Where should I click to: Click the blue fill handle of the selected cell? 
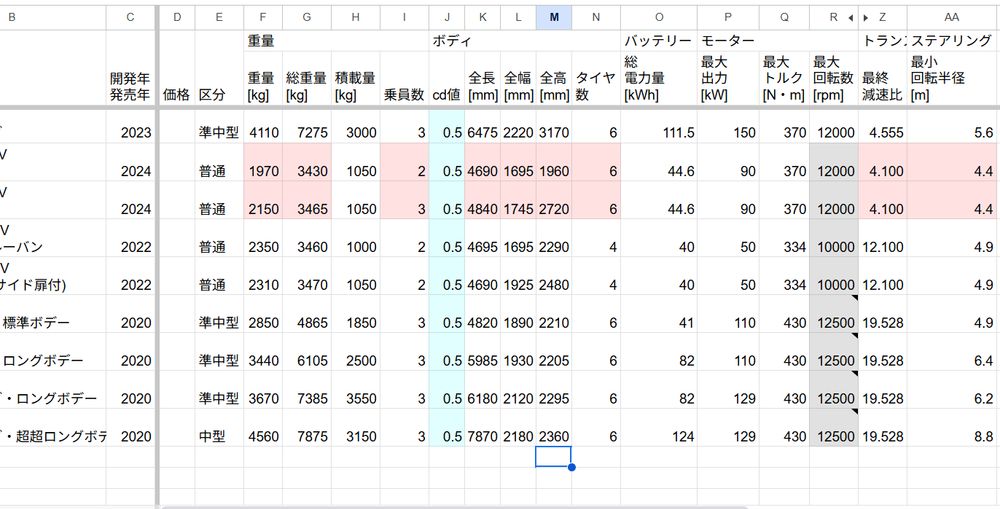(x=571, y=467)
